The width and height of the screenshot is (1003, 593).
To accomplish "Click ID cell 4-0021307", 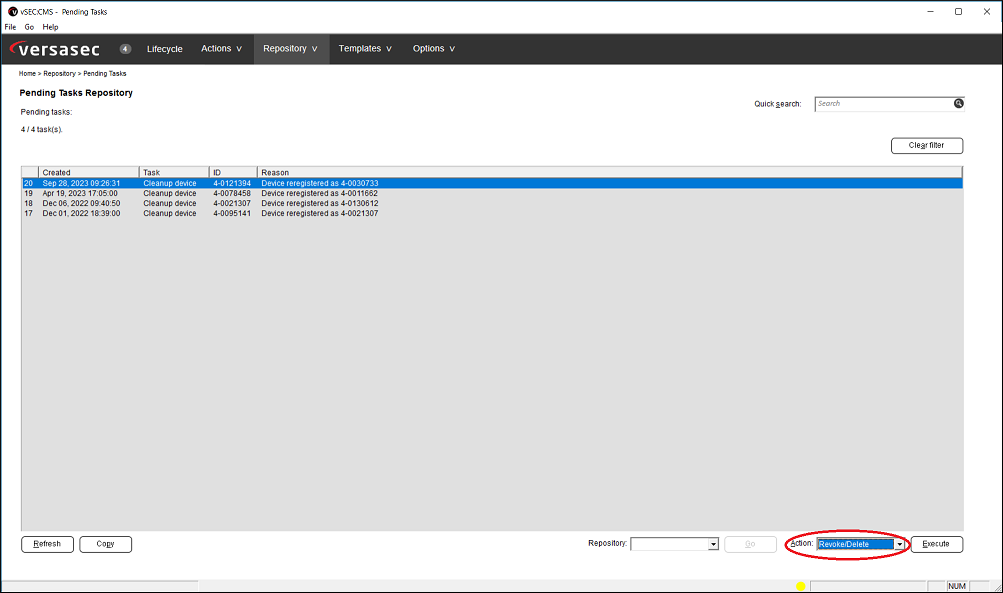I will 232,203.
